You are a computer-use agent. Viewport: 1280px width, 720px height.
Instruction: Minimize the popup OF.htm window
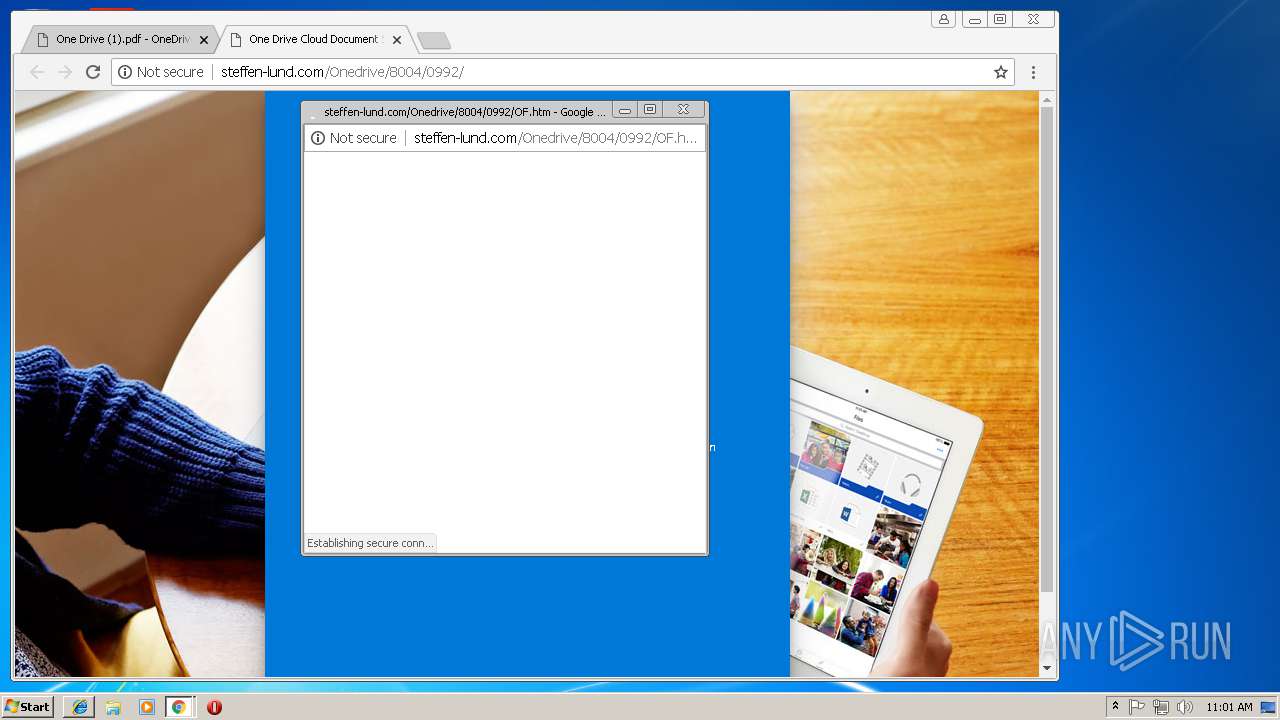625,110
